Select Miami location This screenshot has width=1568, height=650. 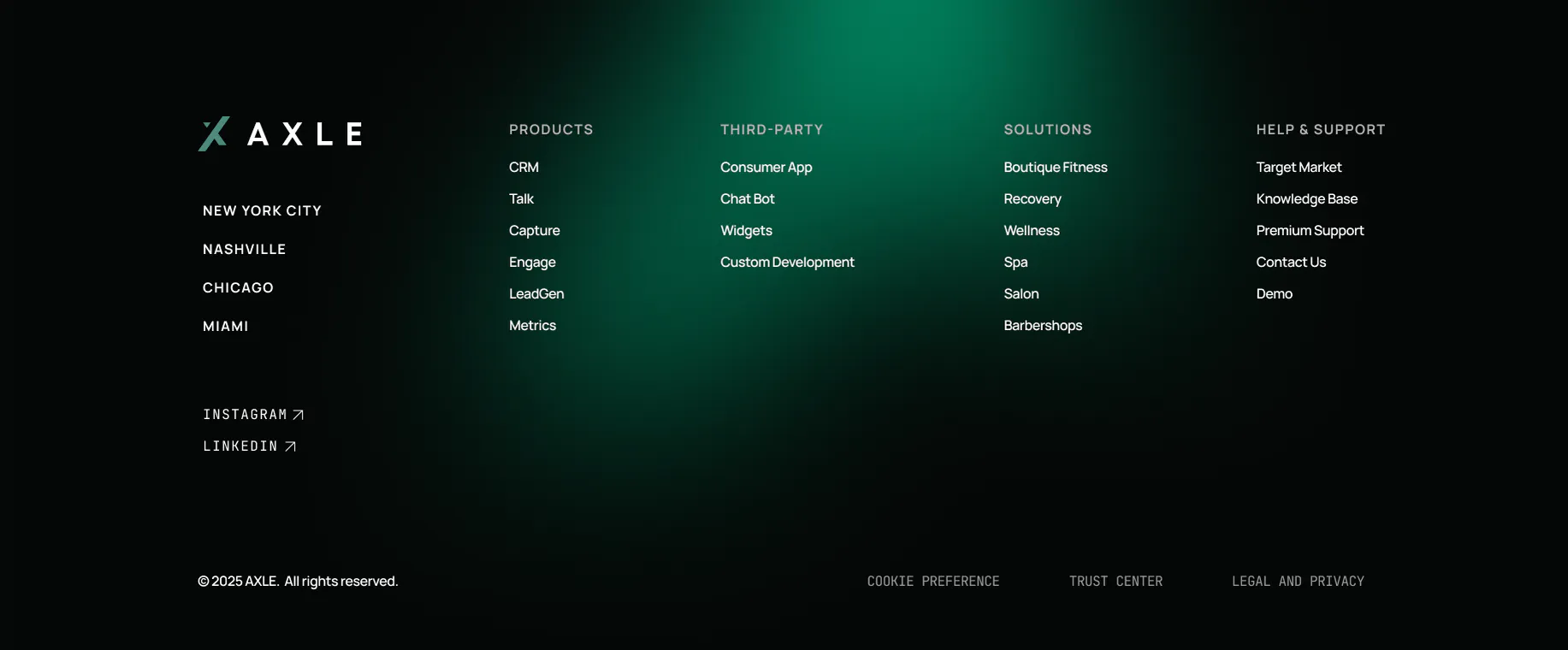[x=225, y=326]
